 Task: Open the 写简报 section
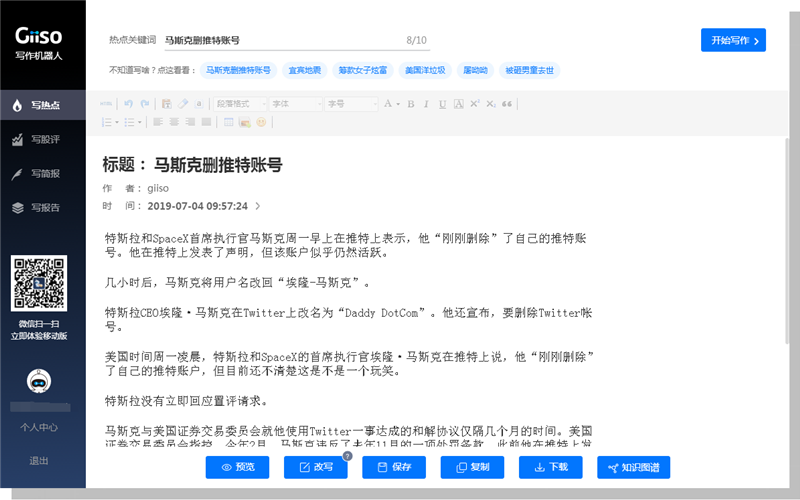(x=43, y=173)
